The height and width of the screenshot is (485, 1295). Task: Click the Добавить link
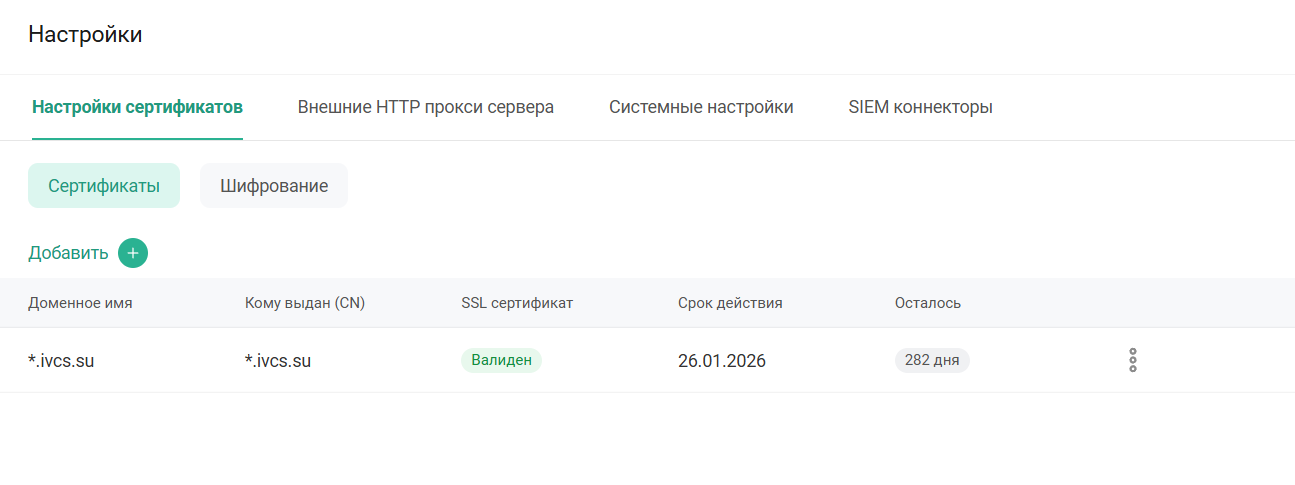tap(68, 253)
